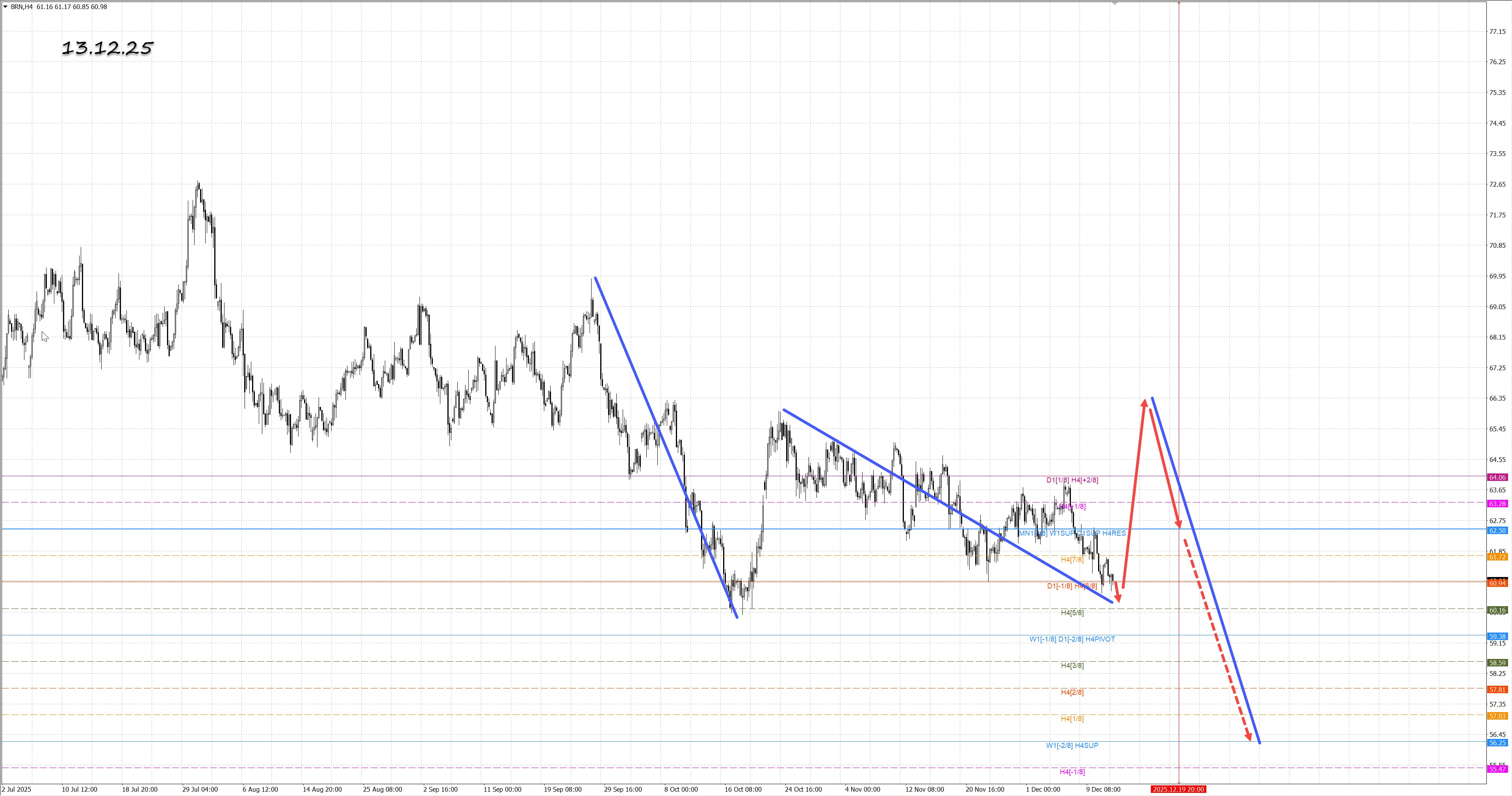Click the 64.06 magenta price tag
Screen dimensions: 1512x796
coord(1497,477)
